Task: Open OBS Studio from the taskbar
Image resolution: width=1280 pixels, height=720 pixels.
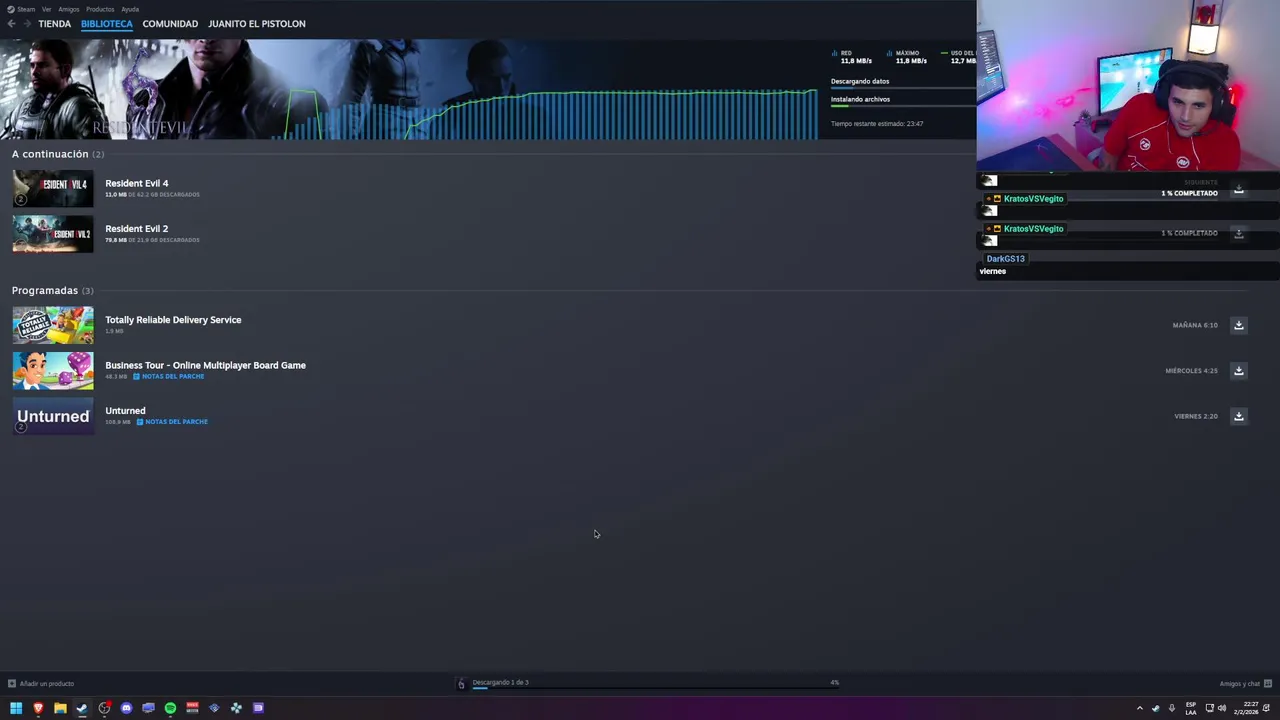Action: (x=104, y=708)
